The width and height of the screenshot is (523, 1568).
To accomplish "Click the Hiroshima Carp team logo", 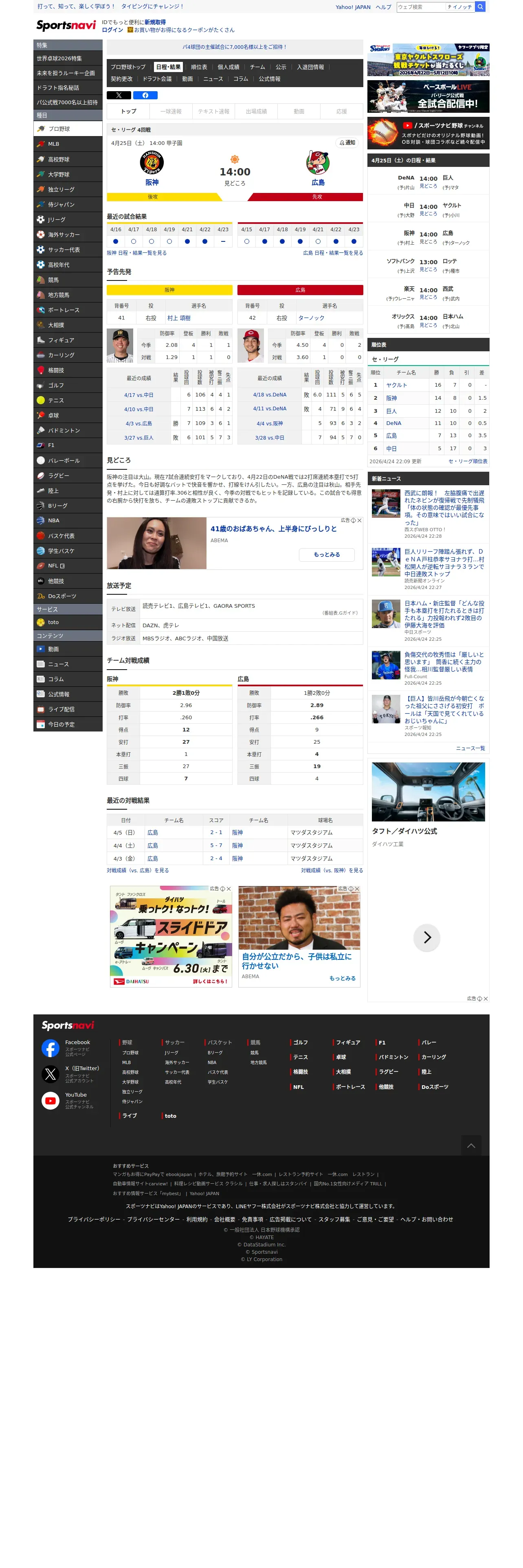I will pos(318,162).
